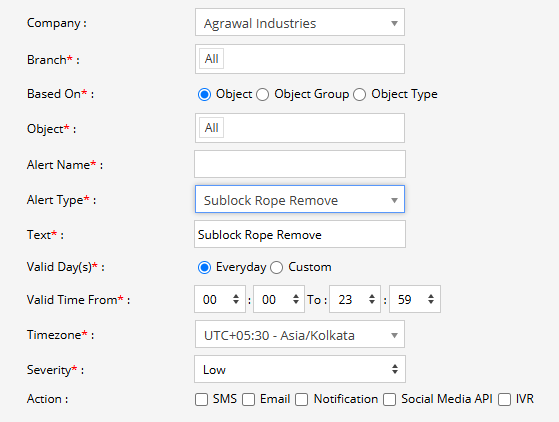Enable the SMS action checkbox

(x=201, y=399)
